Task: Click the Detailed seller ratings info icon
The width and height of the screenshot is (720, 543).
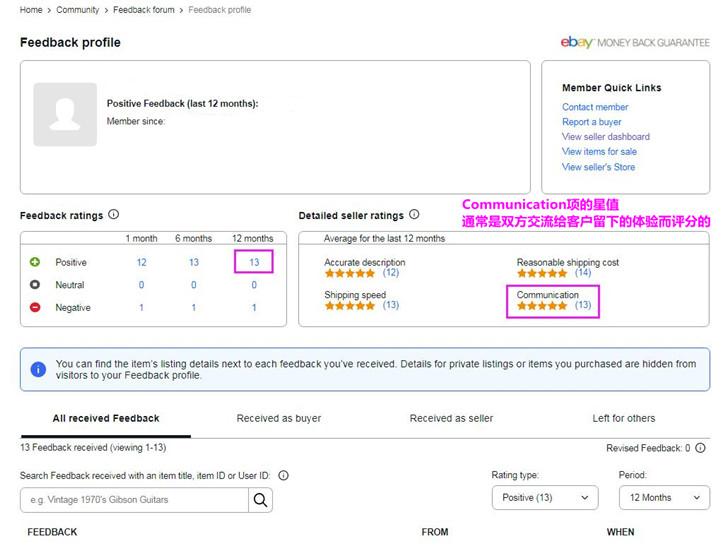Action: tap(414, 215)
